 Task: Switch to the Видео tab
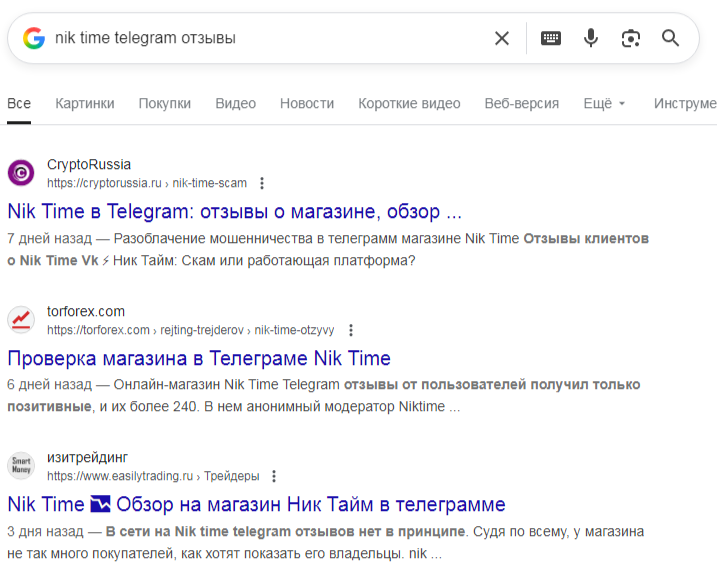click(235, 103)
